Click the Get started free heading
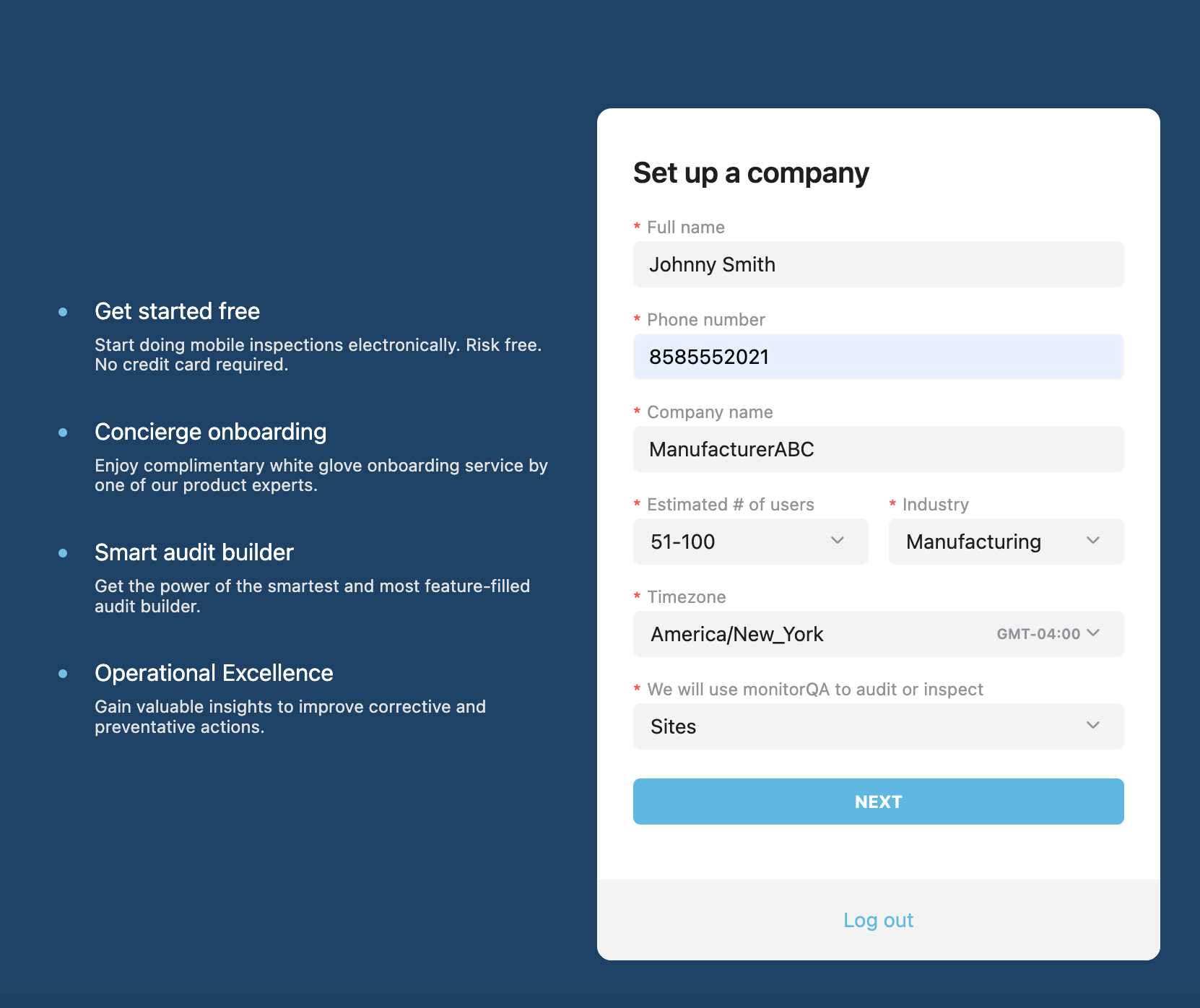Image resolution: width=1200 pixels, height=1008 pixels. pos(178,311)
